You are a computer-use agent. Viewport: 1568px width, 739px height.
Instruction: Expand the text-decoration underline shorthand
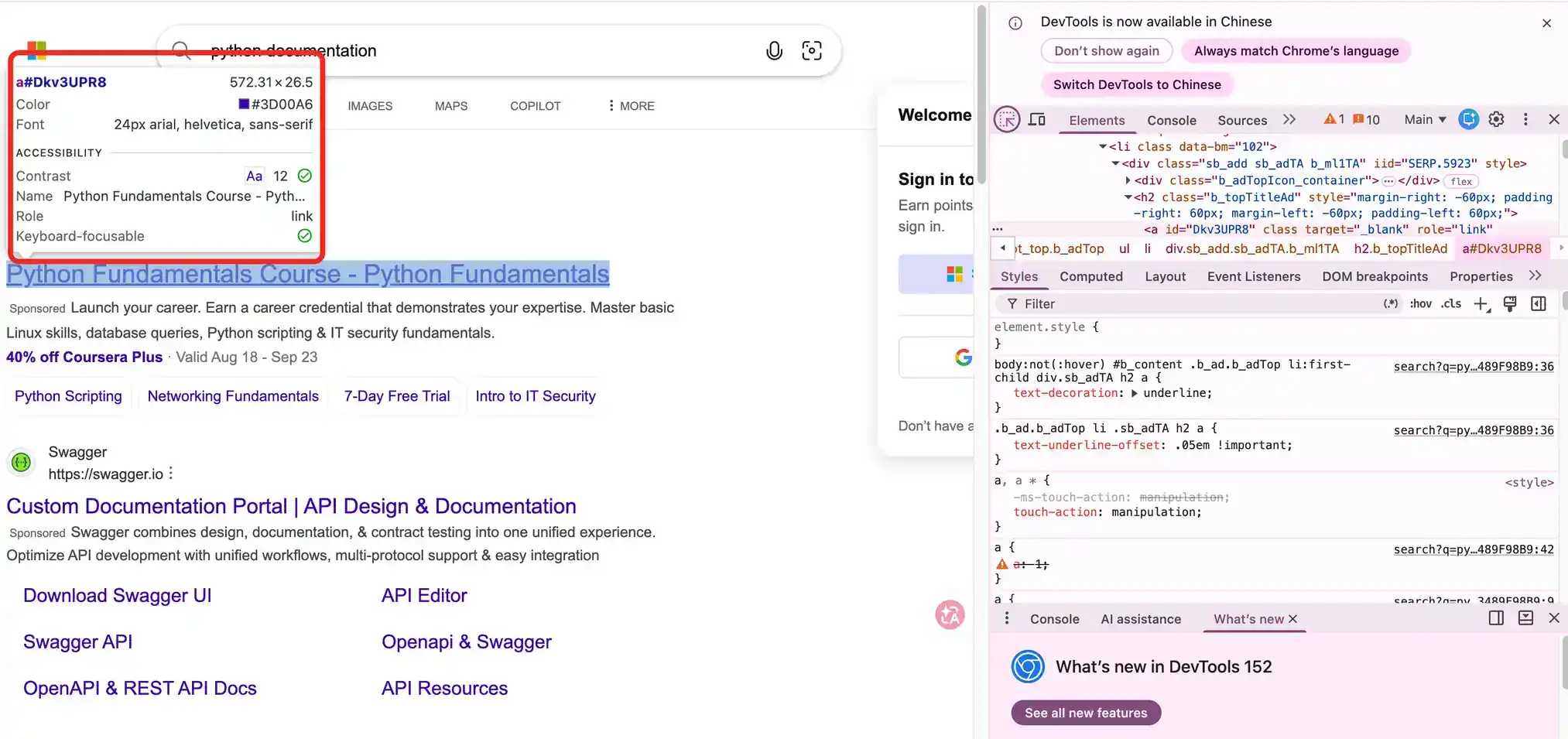tap(1134, 393)
